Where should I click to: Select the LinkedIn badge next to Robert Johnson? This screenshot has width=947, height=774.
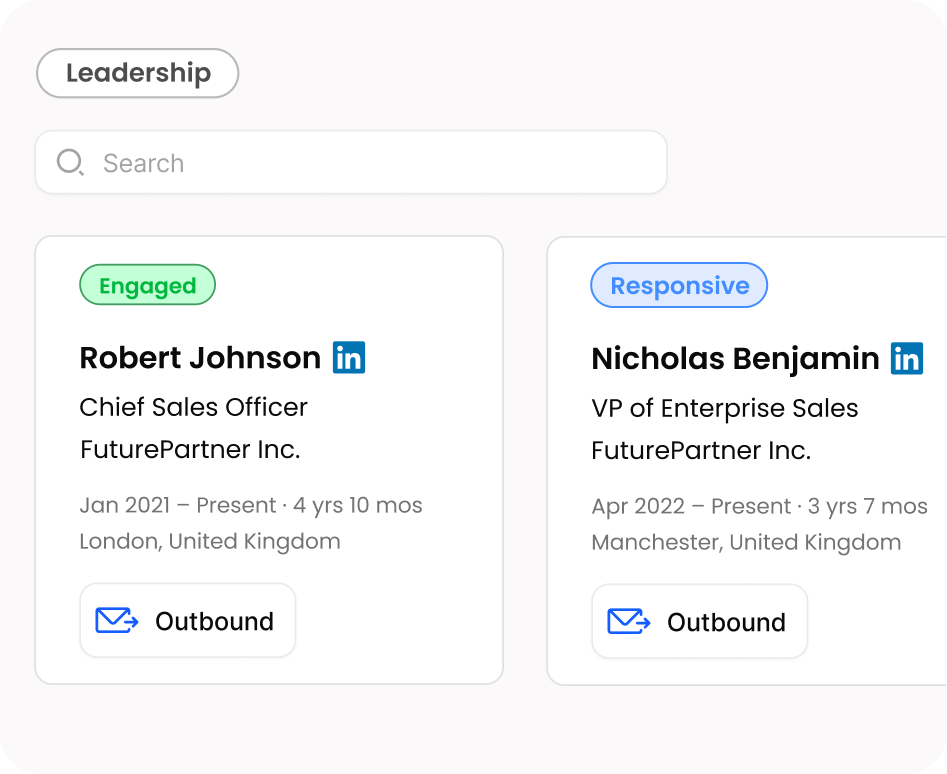[349, 357]
